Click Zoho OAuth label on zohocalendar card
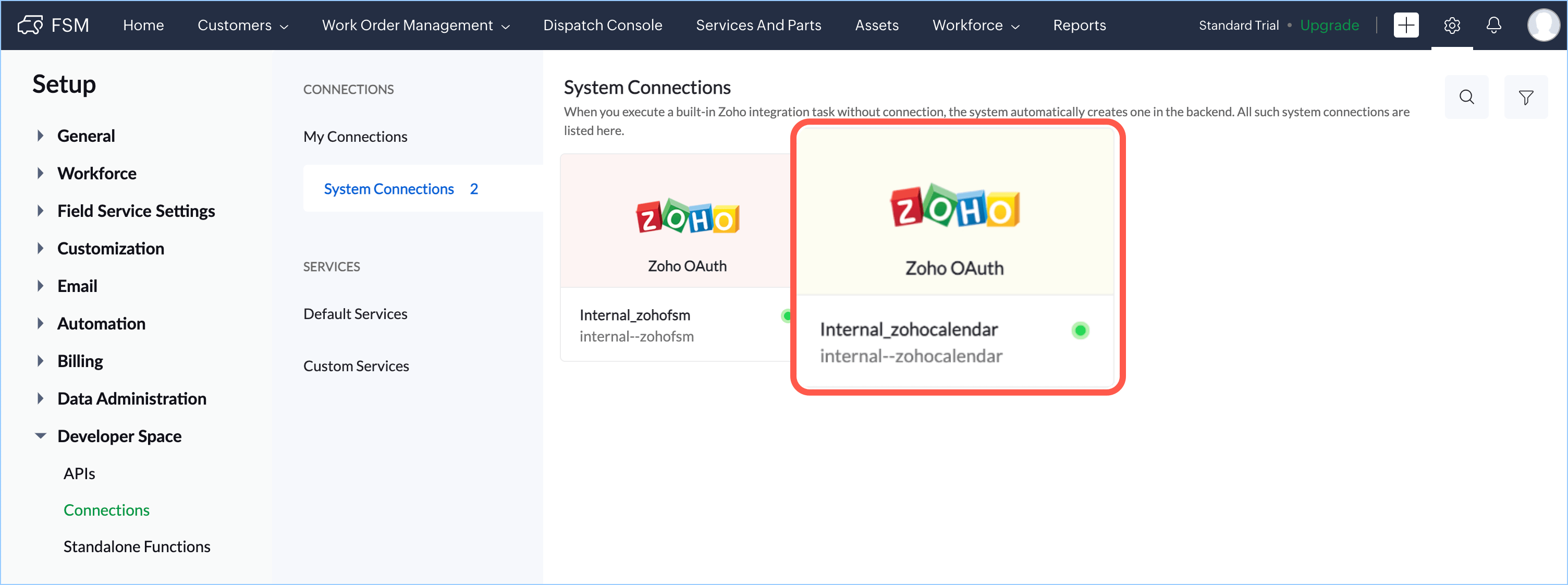Image resolution: width=1568 pixels, height=585 pixels. (954, 268)
